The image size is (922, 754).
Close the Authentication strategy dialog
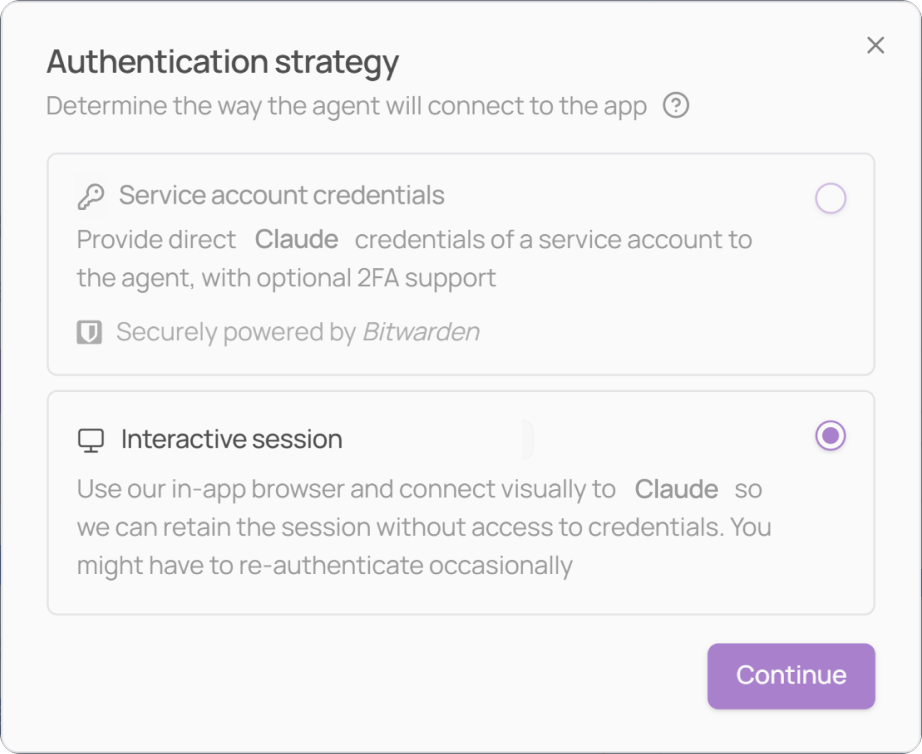876,45
